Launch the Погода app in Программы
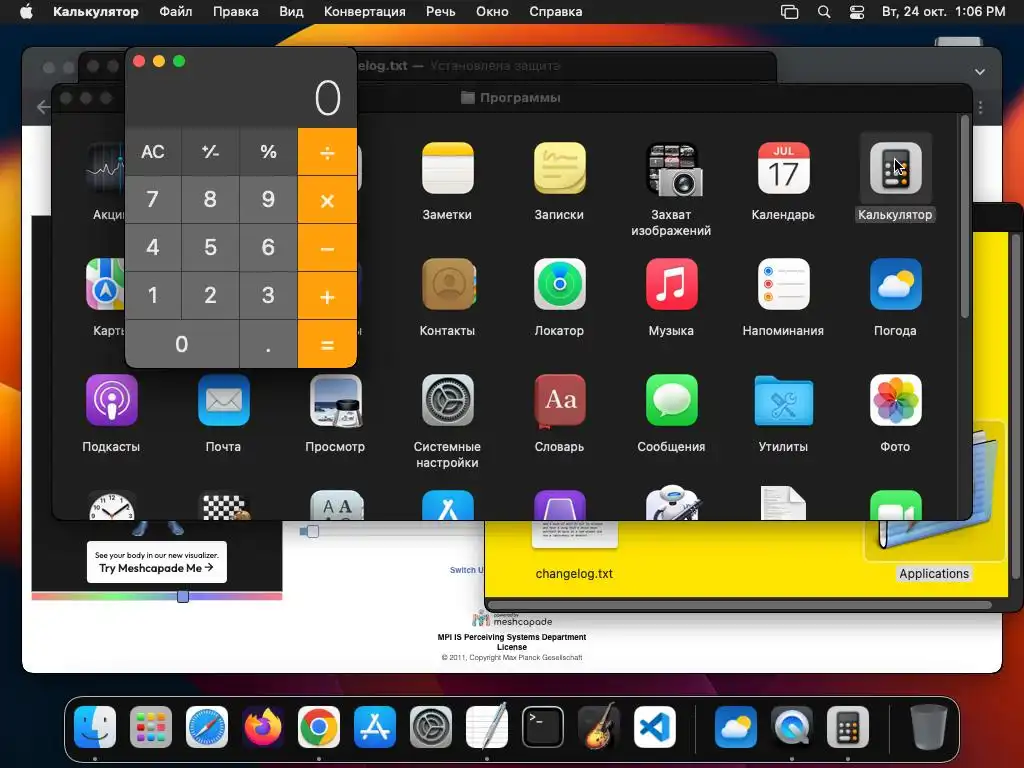The width and height of the screenshot is (1024, 768). coord(895,284)
